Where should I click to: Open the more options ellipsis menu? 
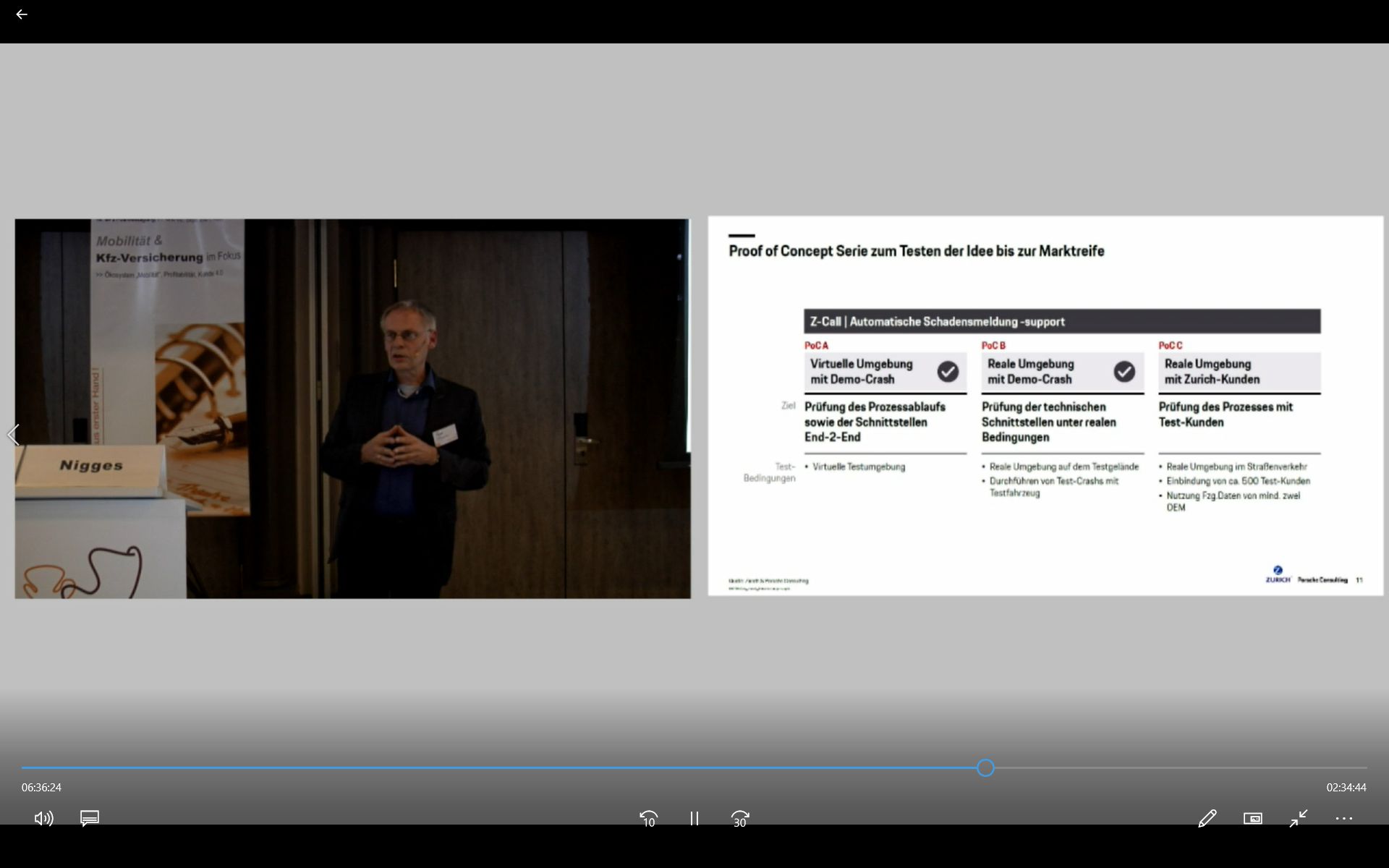(1344, 818)
